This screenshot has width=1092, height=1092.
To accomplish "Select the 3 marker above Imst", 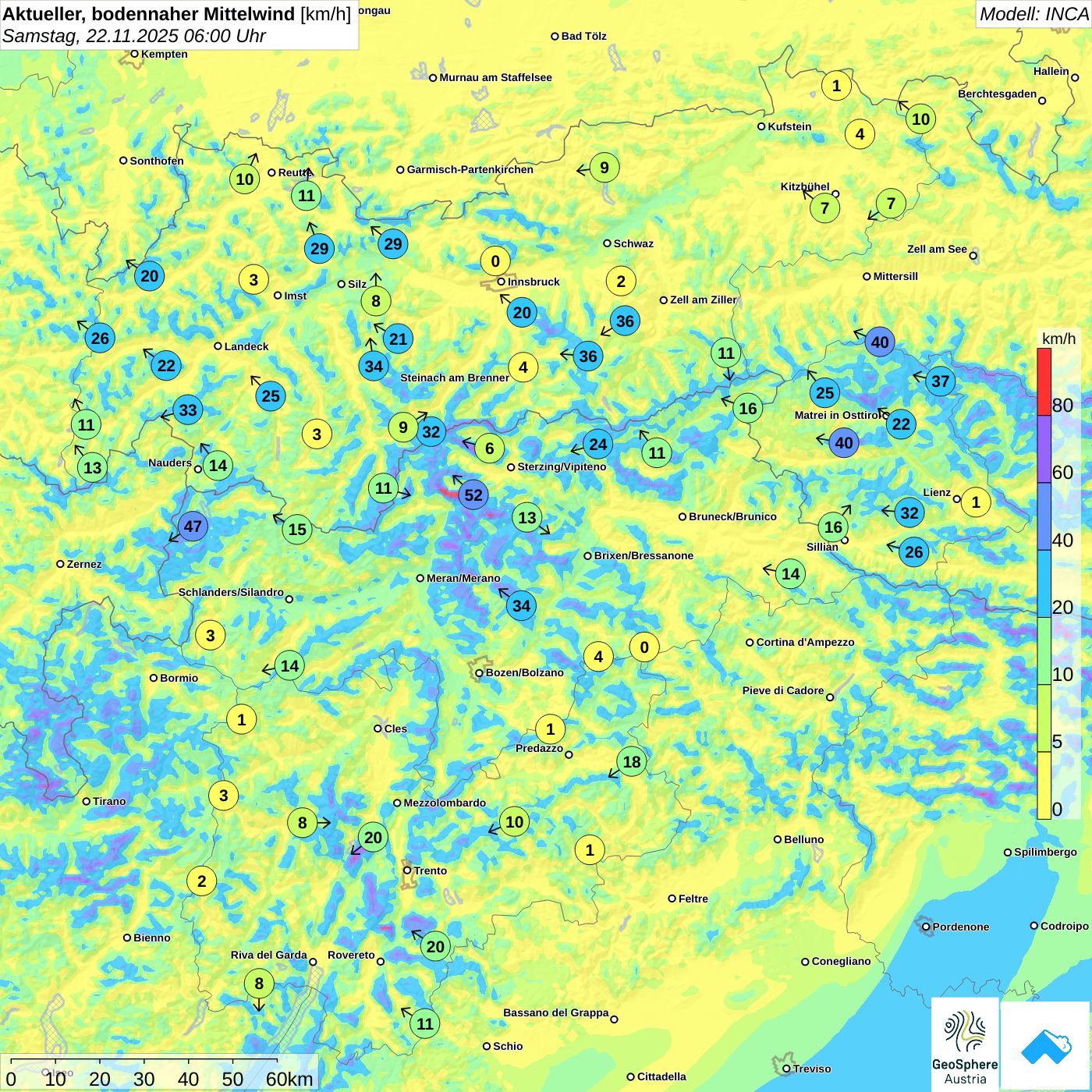I will pos(253,279).
